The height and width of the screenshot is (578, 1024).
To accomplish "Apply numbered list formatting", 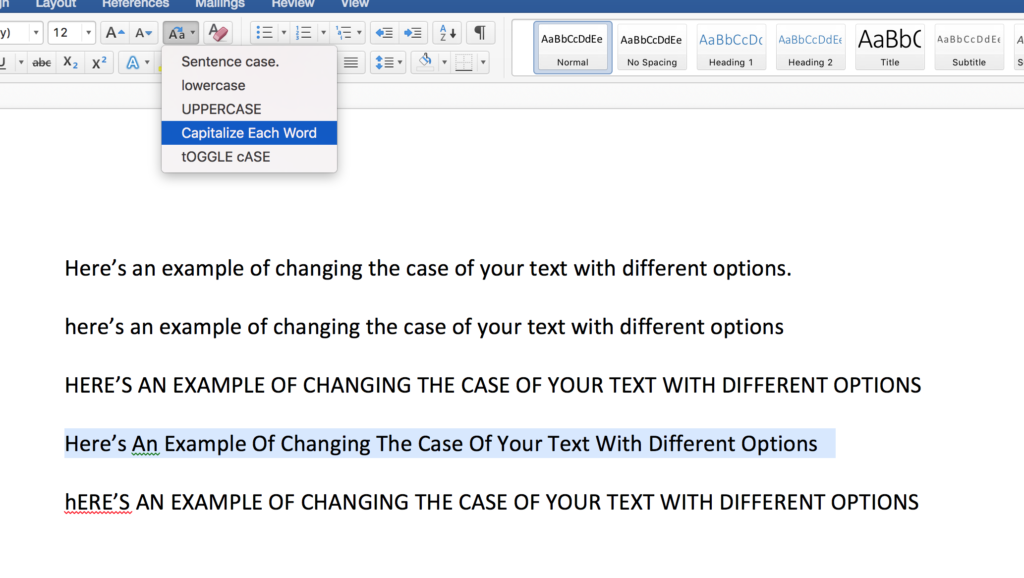I will pyautogui.click(x=304, y=33).
